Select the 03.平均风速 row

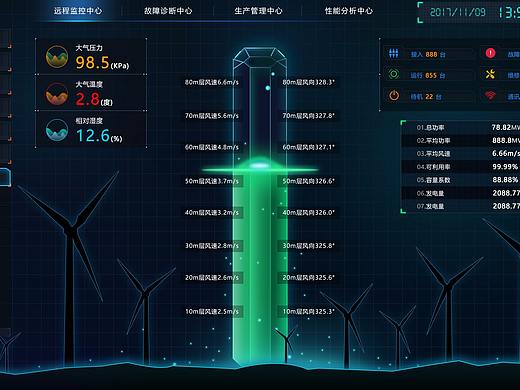point(461,154)
